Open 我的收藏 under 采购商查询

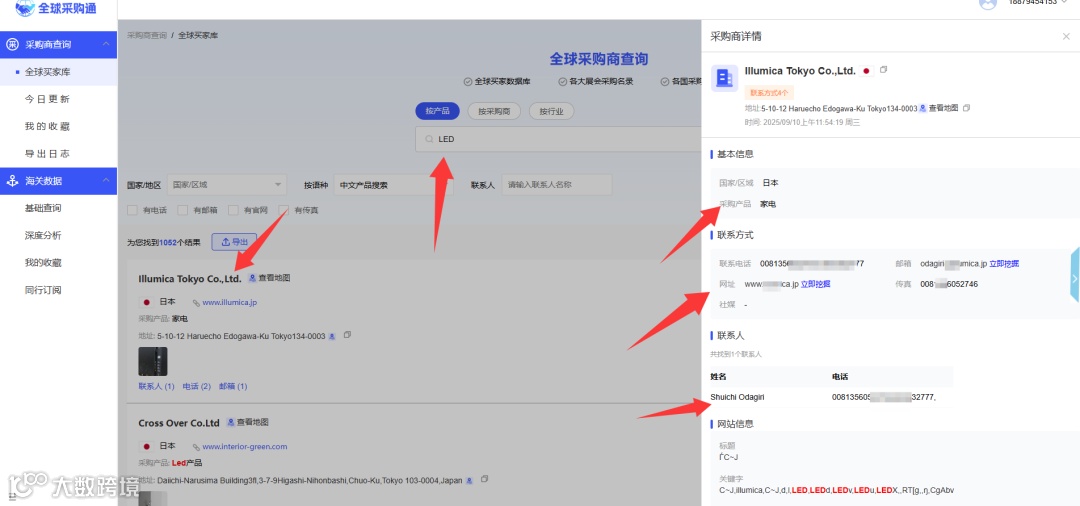48,127
